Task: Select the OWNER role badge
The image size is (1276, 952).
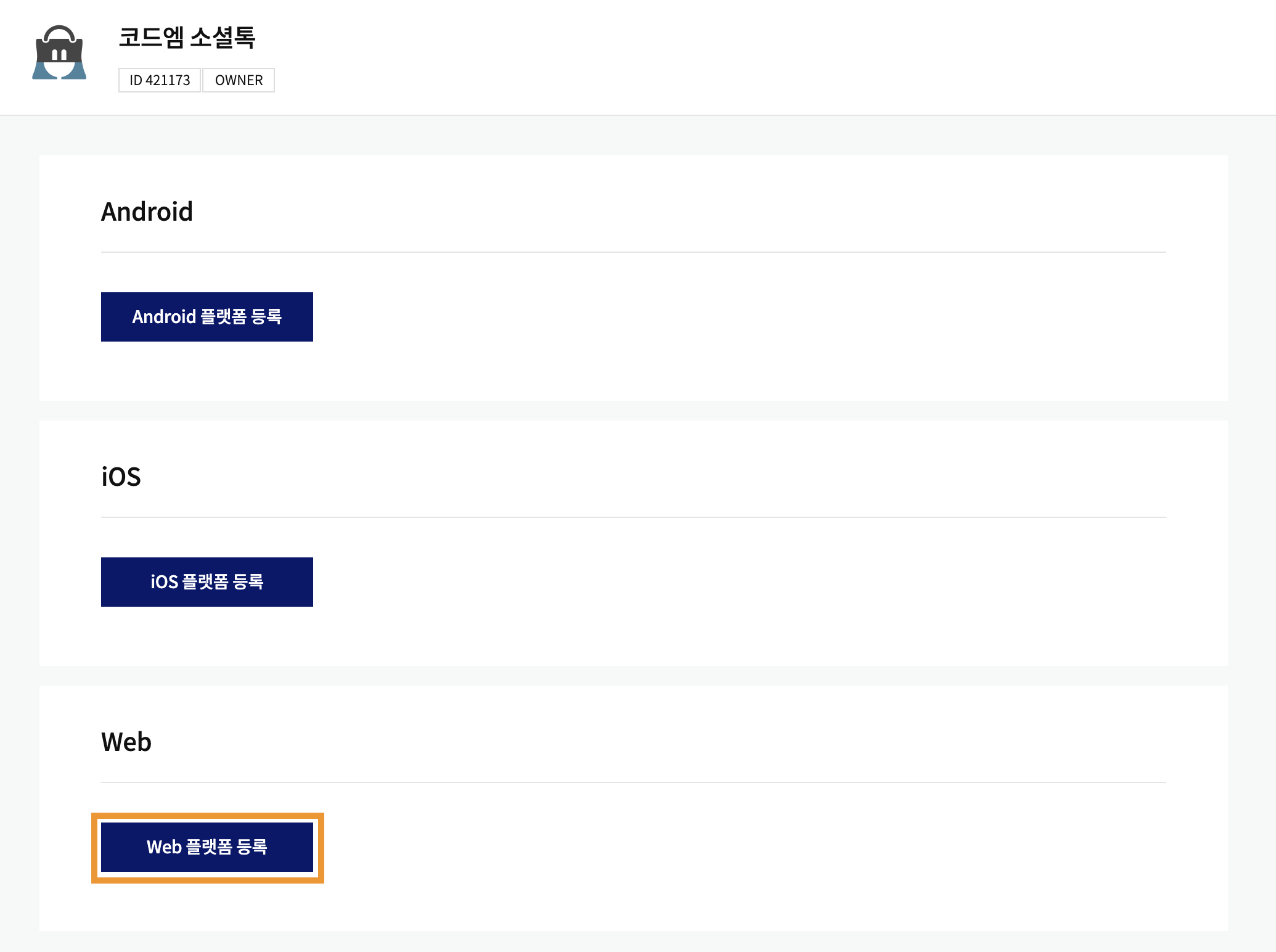Action: pos(239,80)
